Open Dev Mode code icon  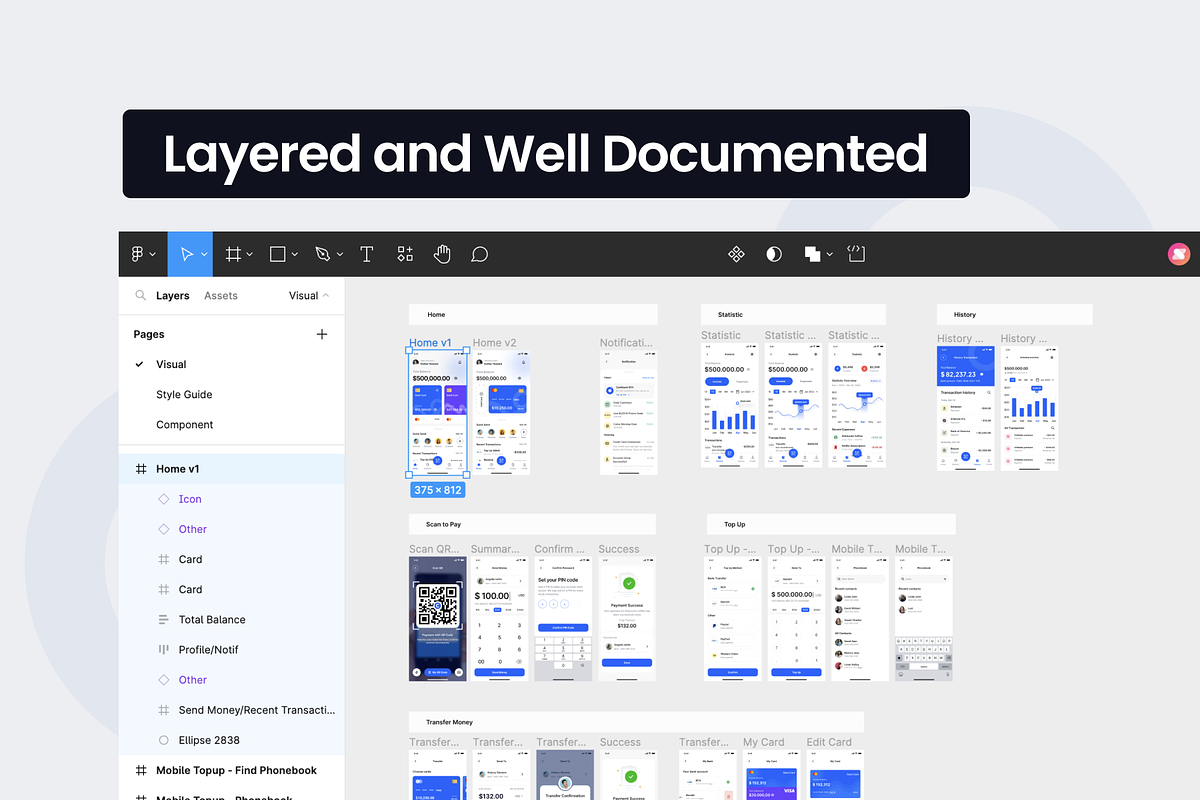coord(856,254)
